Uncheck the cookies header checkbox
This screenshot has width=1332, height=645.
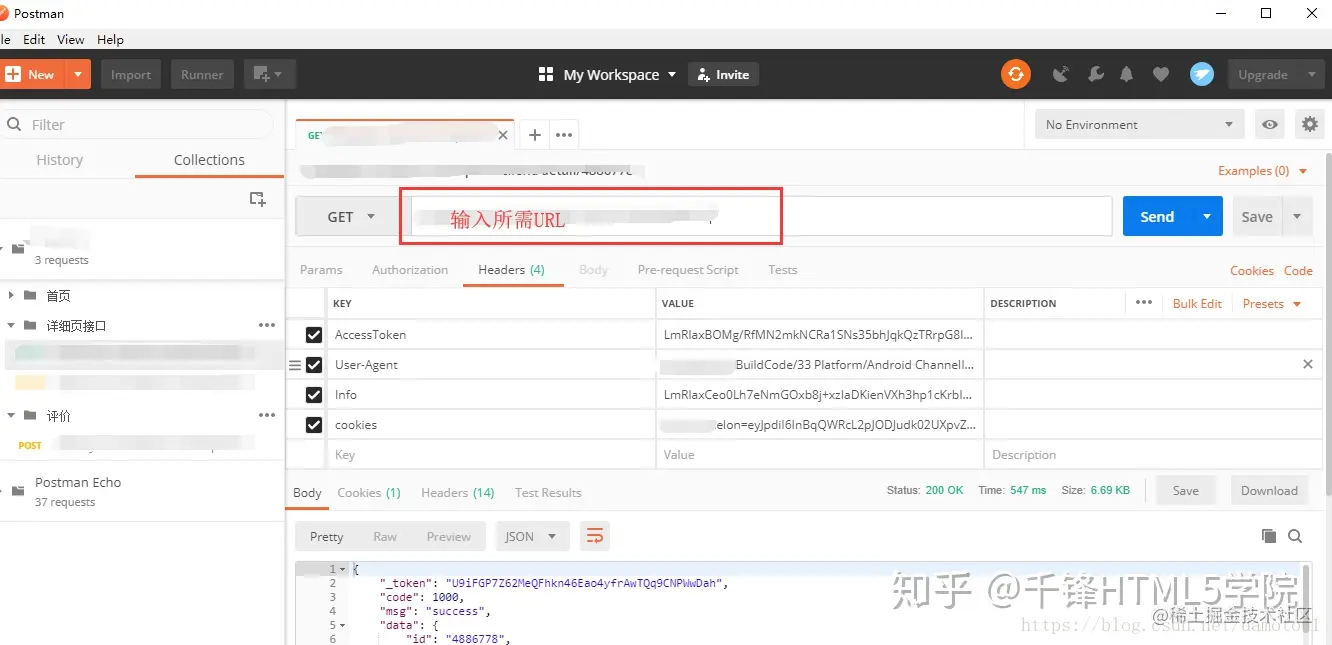pos(314,425)
